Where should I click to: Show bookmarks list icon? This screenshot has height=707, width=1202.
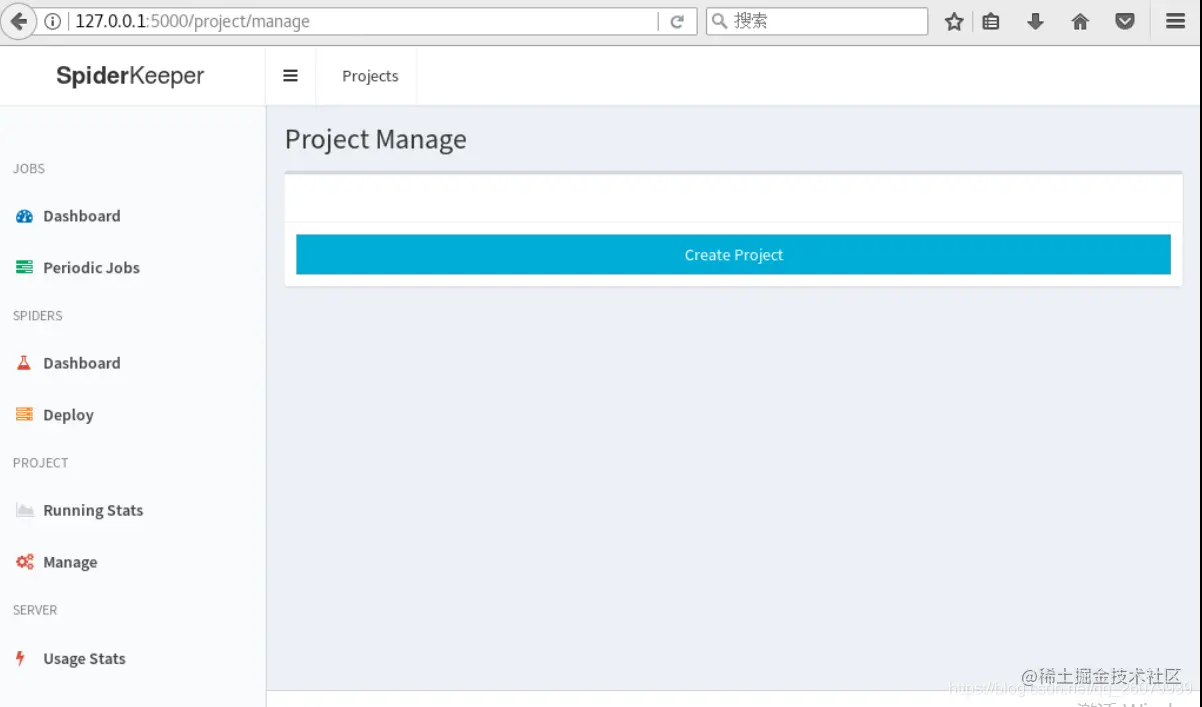(x=991, y=21)
